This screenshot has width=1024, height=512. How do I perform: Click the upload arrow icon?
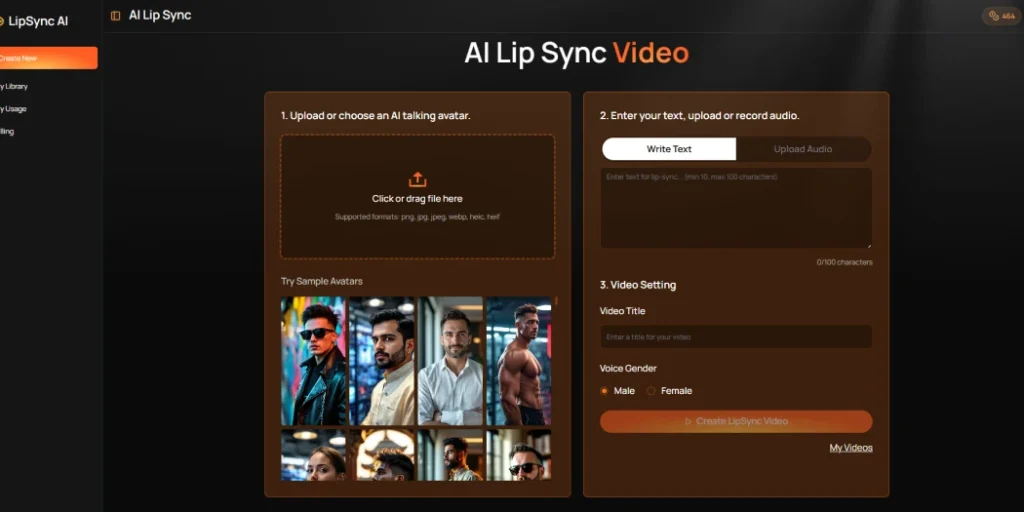[417, 180]
